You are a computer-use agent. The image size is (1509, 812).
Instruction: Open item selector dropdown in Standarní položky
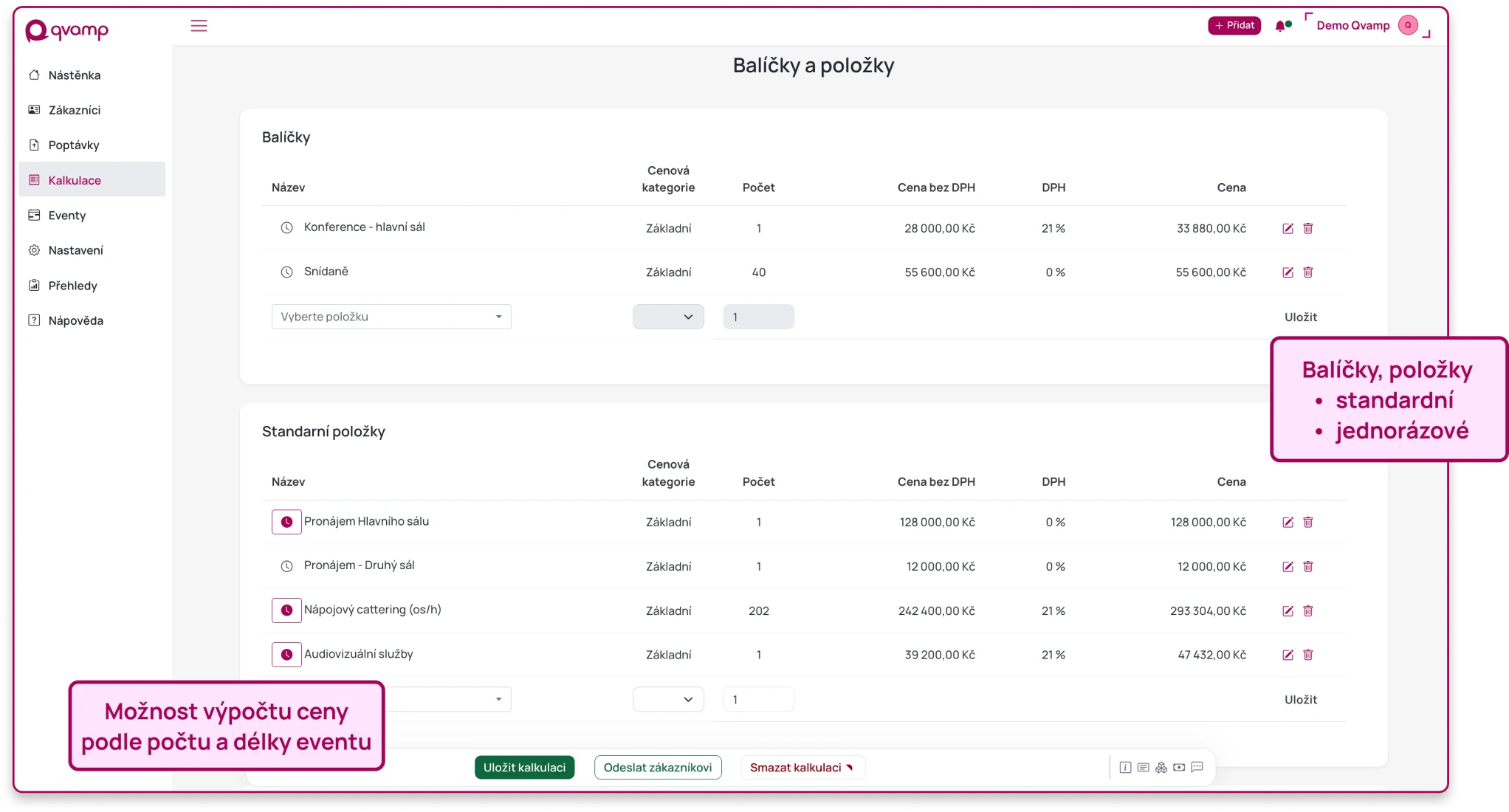pos(448,699)
